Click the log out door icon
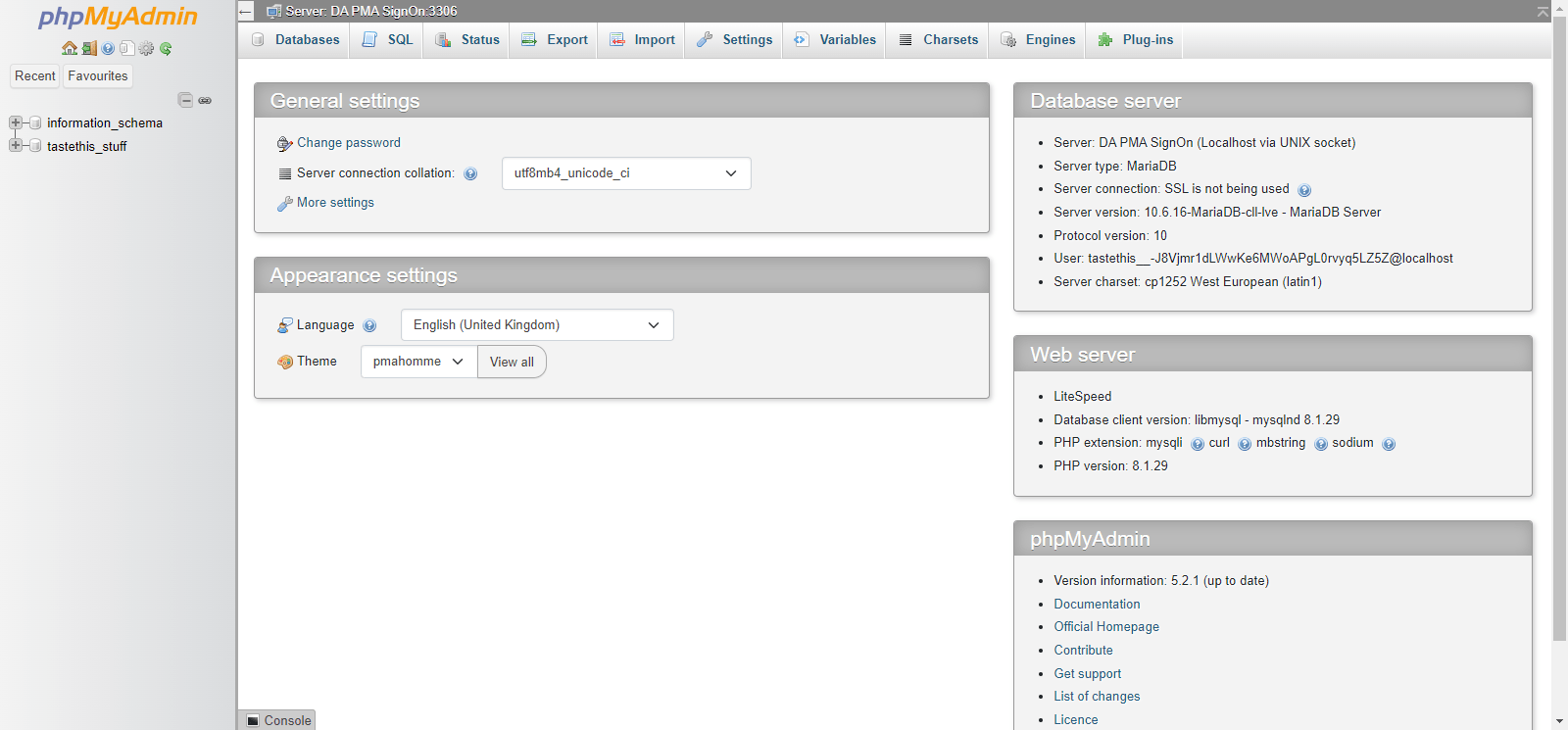This screenshot has height=730, width=1568. tap(89, 48)
